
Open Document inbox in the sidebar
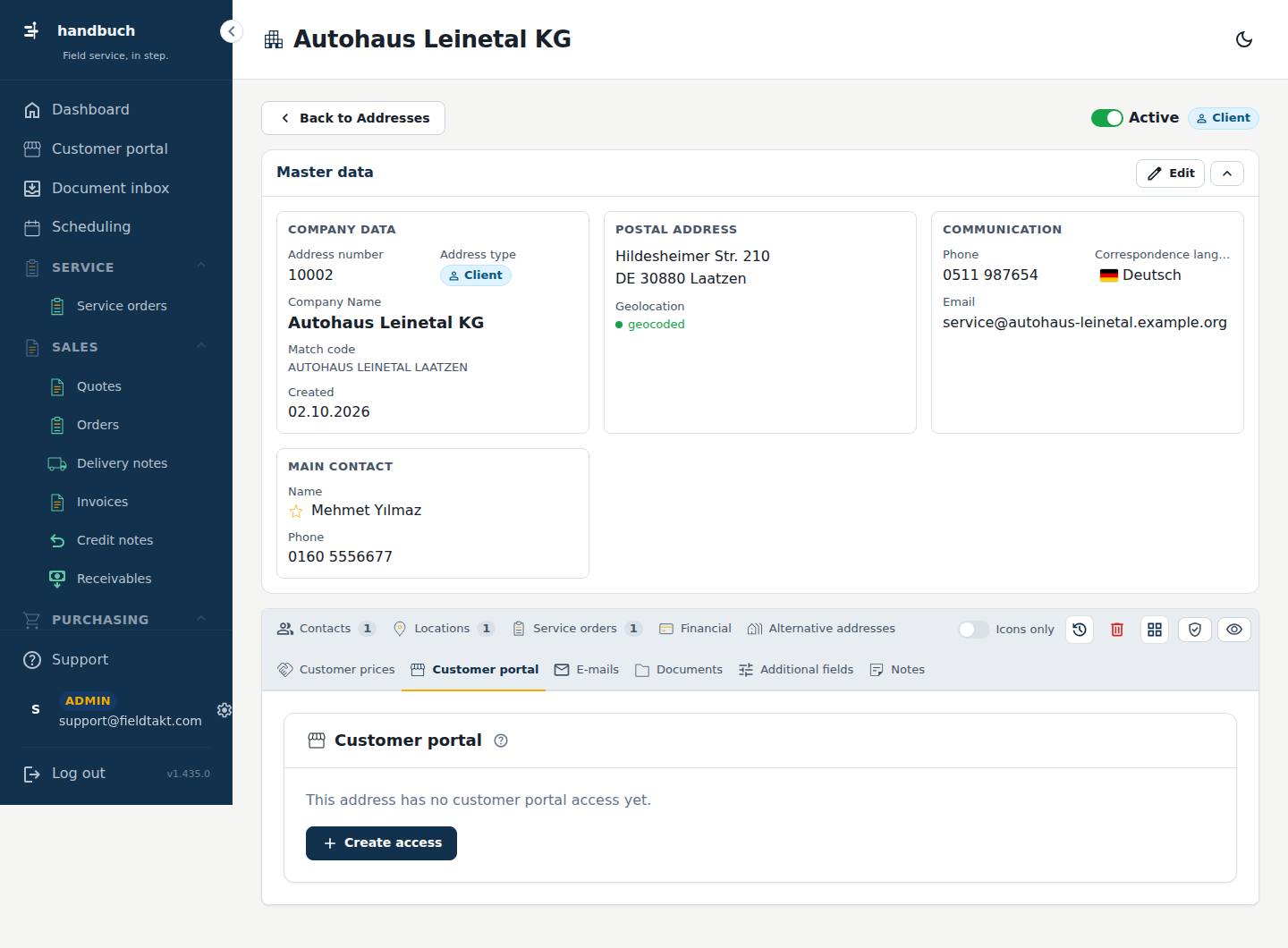point(116,188)
